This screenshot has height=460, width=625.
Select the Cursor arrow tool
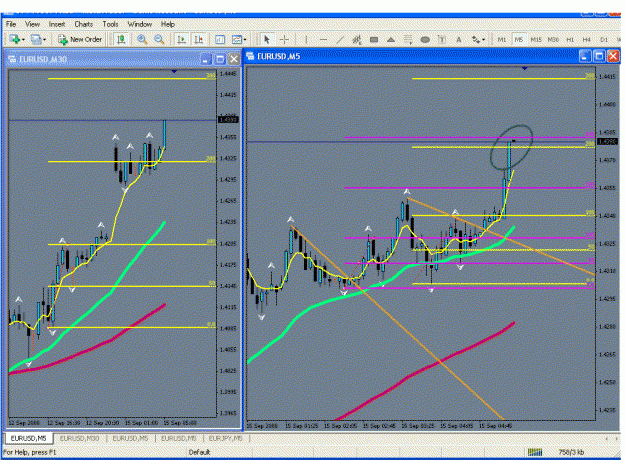point(267,39)
